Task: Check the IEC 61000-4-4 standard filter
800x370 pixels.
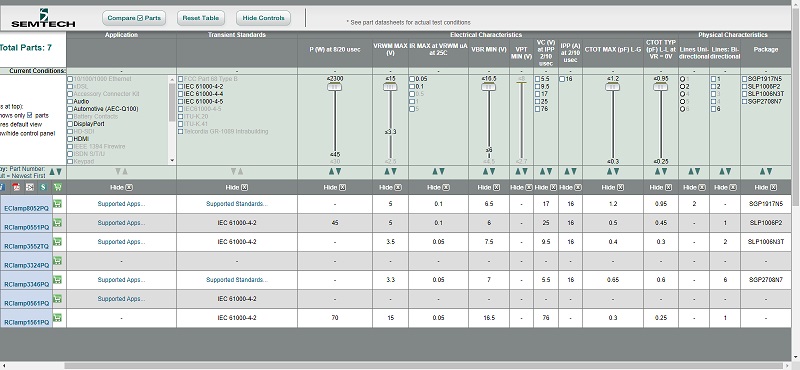Action: pos(181,94)
